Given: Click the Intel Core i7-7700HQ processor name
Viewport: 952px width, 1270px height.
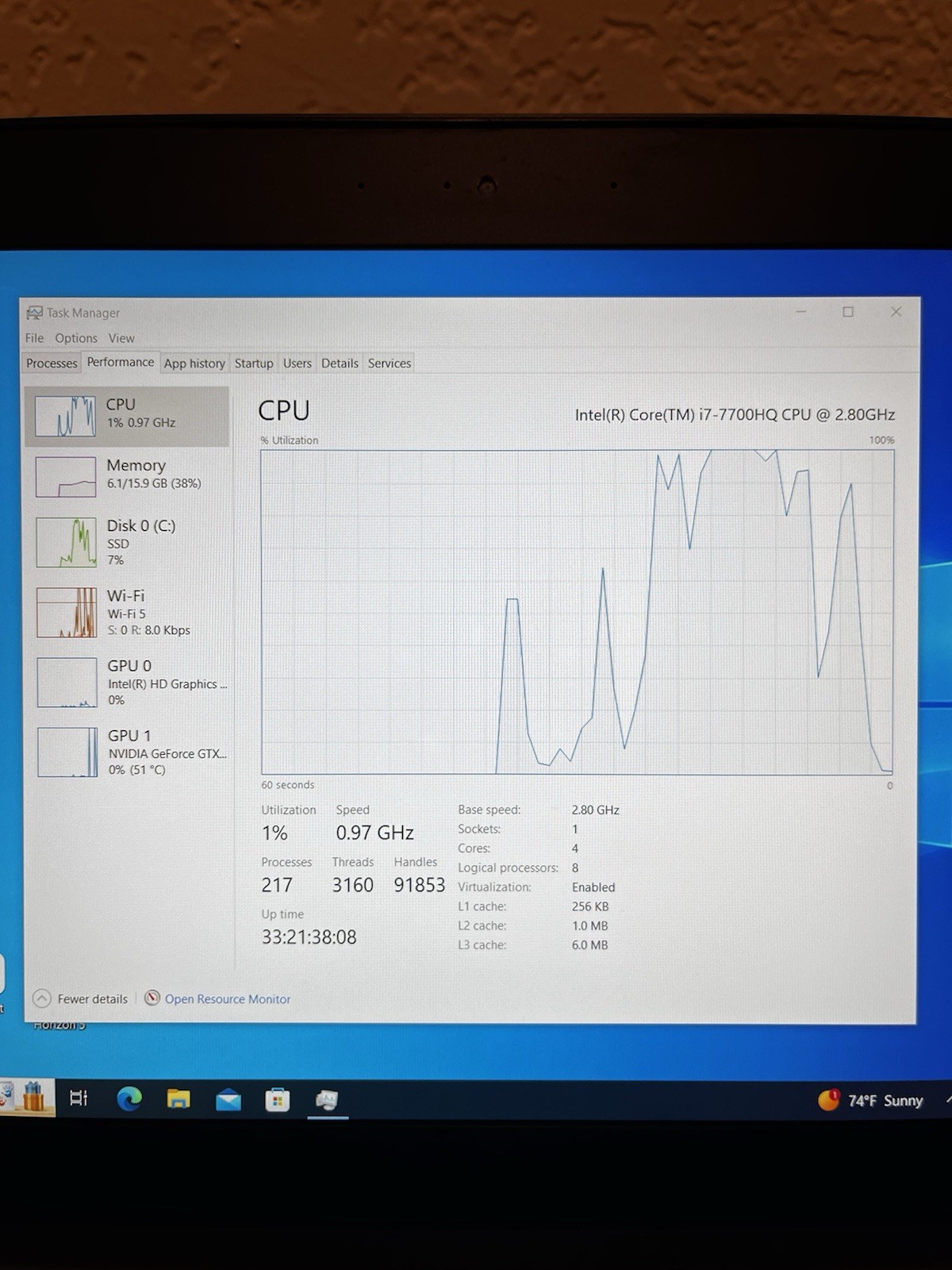Looking at the screenshot, I should 735,414.
